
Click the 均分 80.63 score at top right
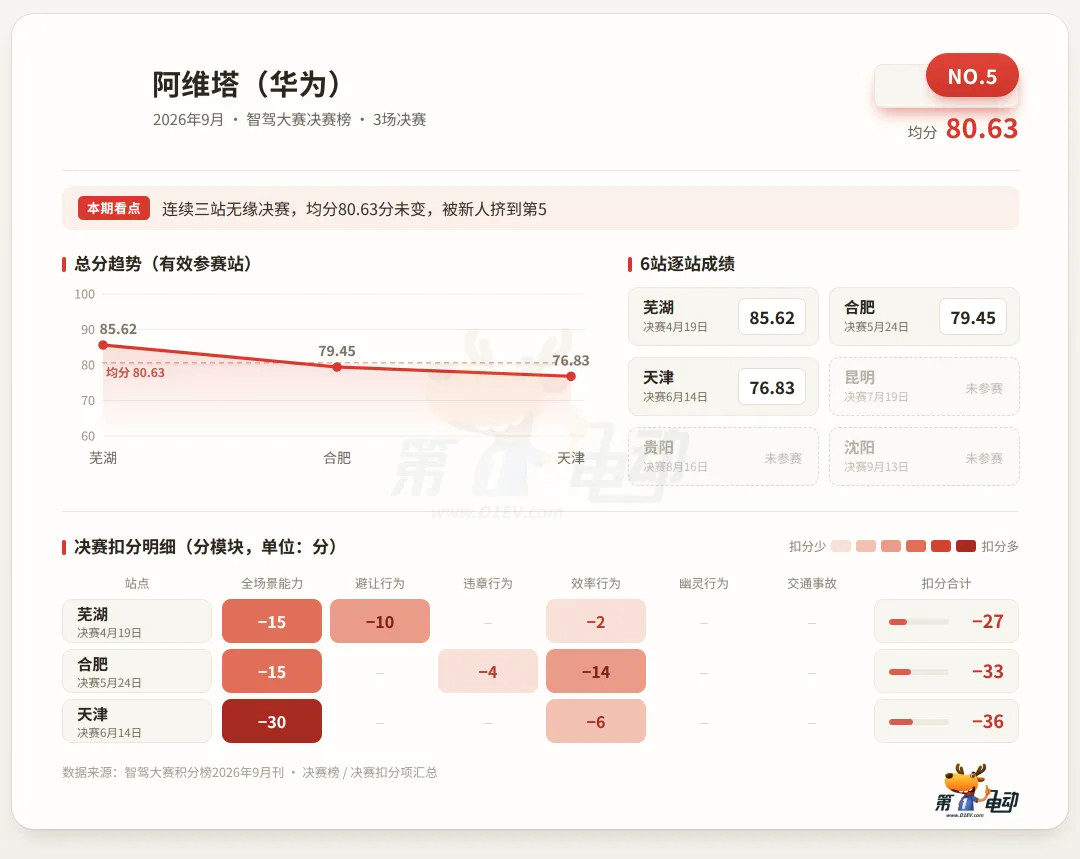tap(962, 129)
